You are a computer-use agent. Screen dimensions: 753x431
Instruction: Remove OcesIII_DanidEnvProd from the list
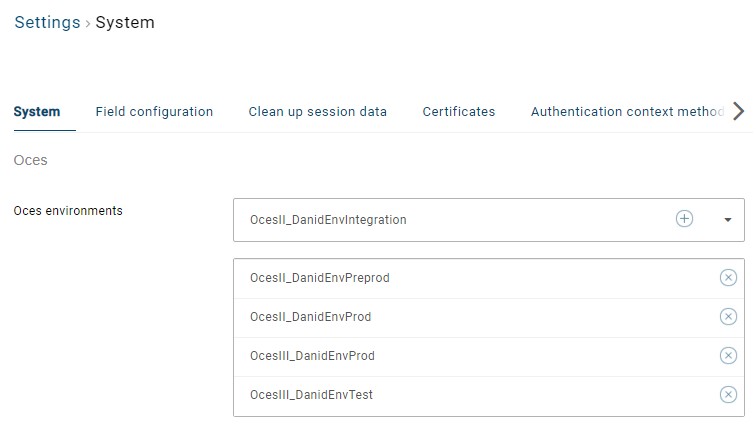(x=728, y=356)
